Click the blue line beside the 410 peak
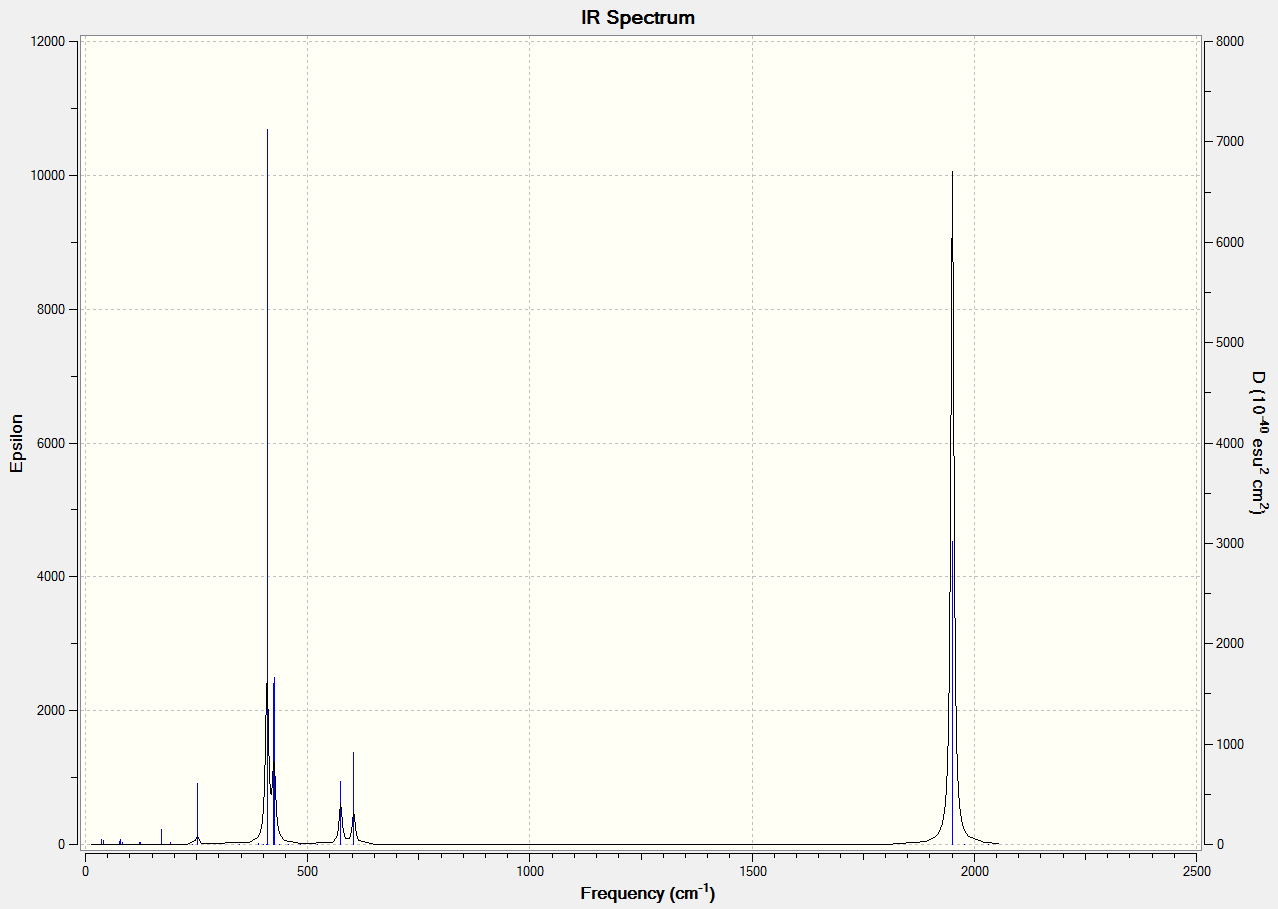 tap(274, 760)
